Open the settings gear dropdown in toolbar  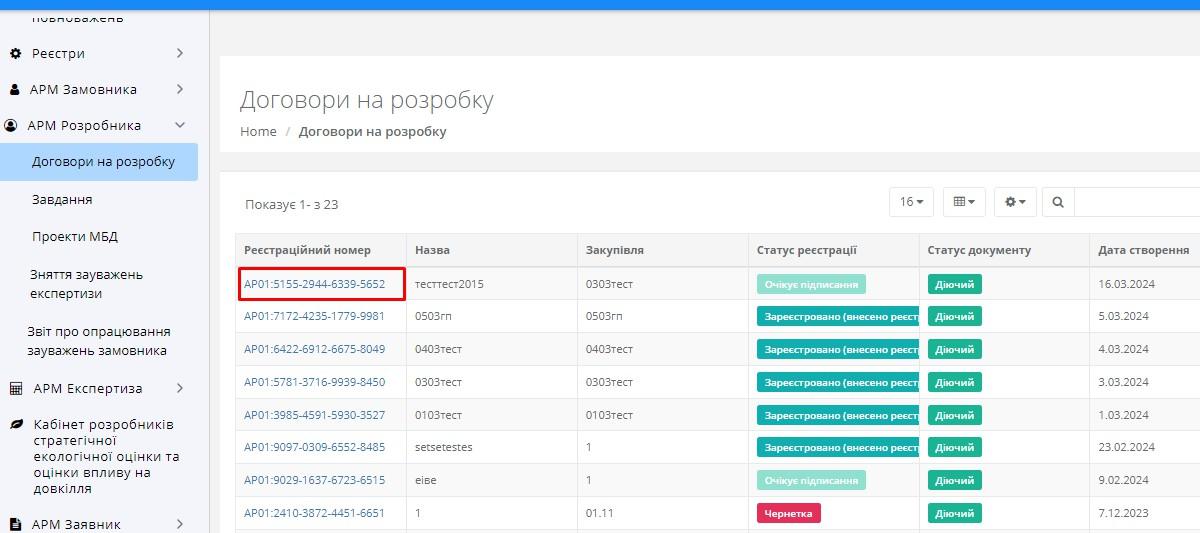coord(1015,202)
